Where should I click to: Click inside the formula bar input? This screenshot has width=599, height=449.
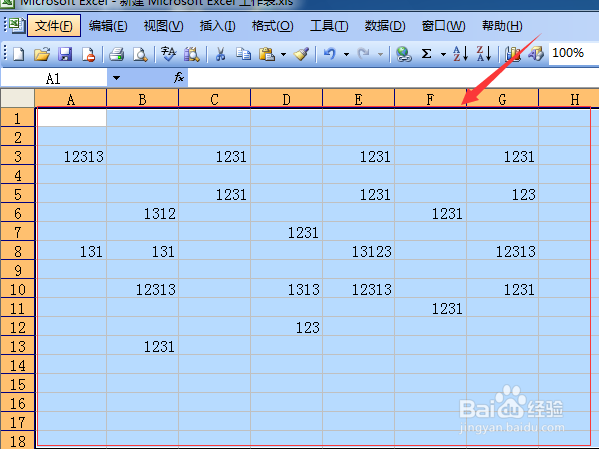tap(393, 78)
